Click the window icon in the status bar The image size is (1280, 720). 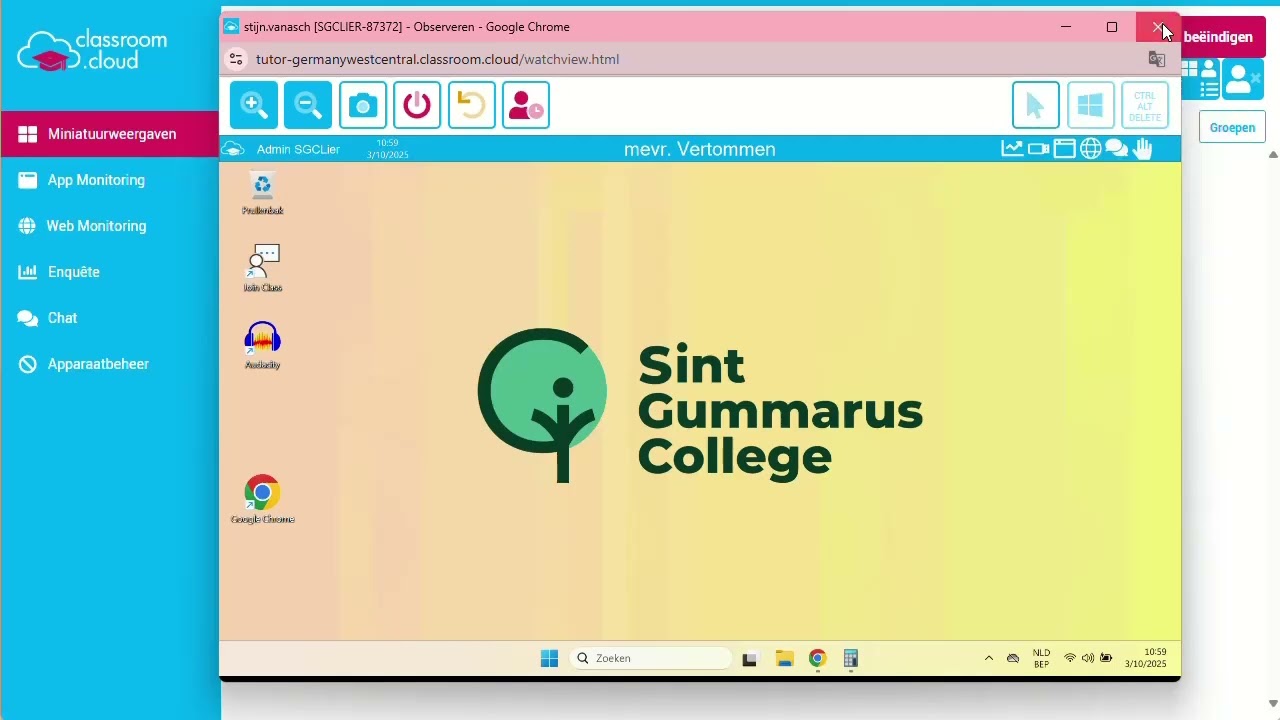click(x=1064, y=149)
